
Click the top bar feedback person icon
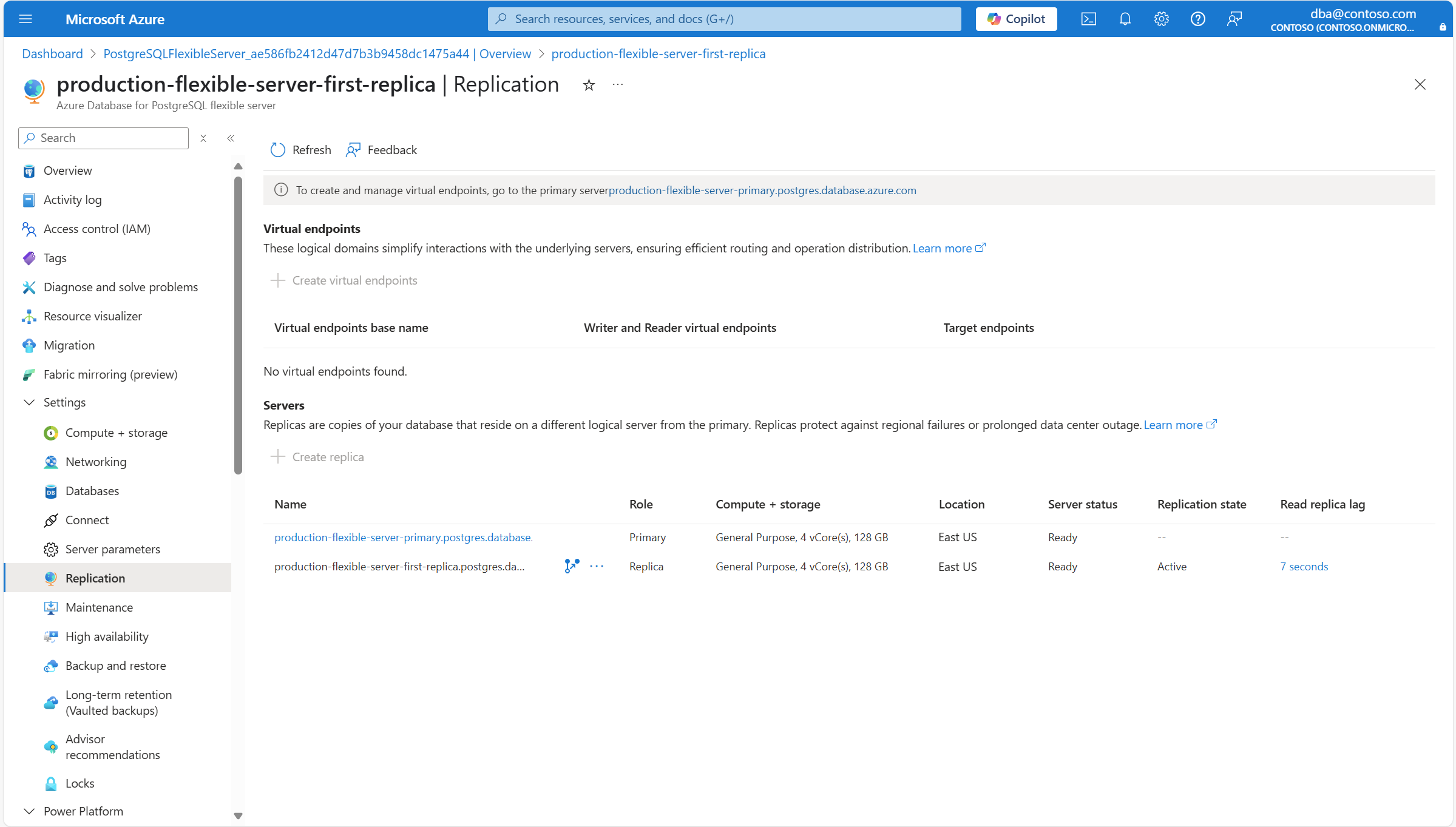(1234, 19)
